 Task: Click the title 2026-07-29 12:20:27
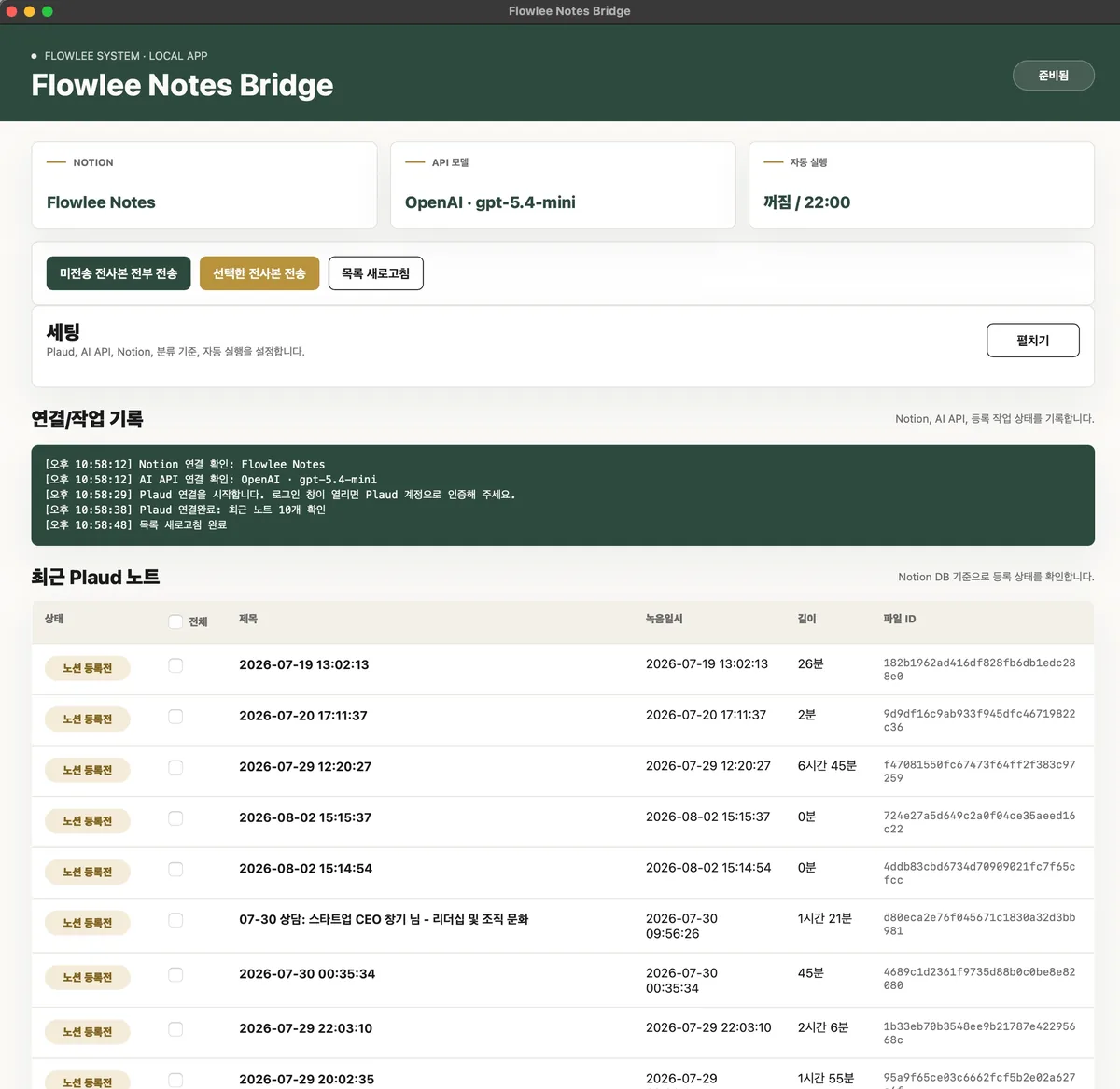coord(305,766)
